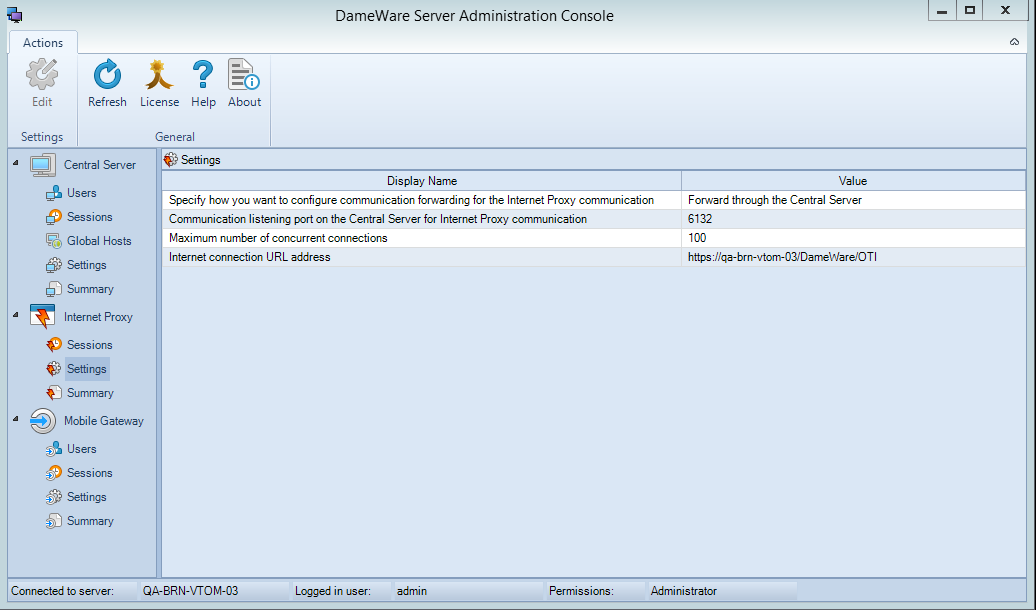Click the Mobile Gateway Summary icon
This screenshot has width=1036, height=610.
(54, 521)
